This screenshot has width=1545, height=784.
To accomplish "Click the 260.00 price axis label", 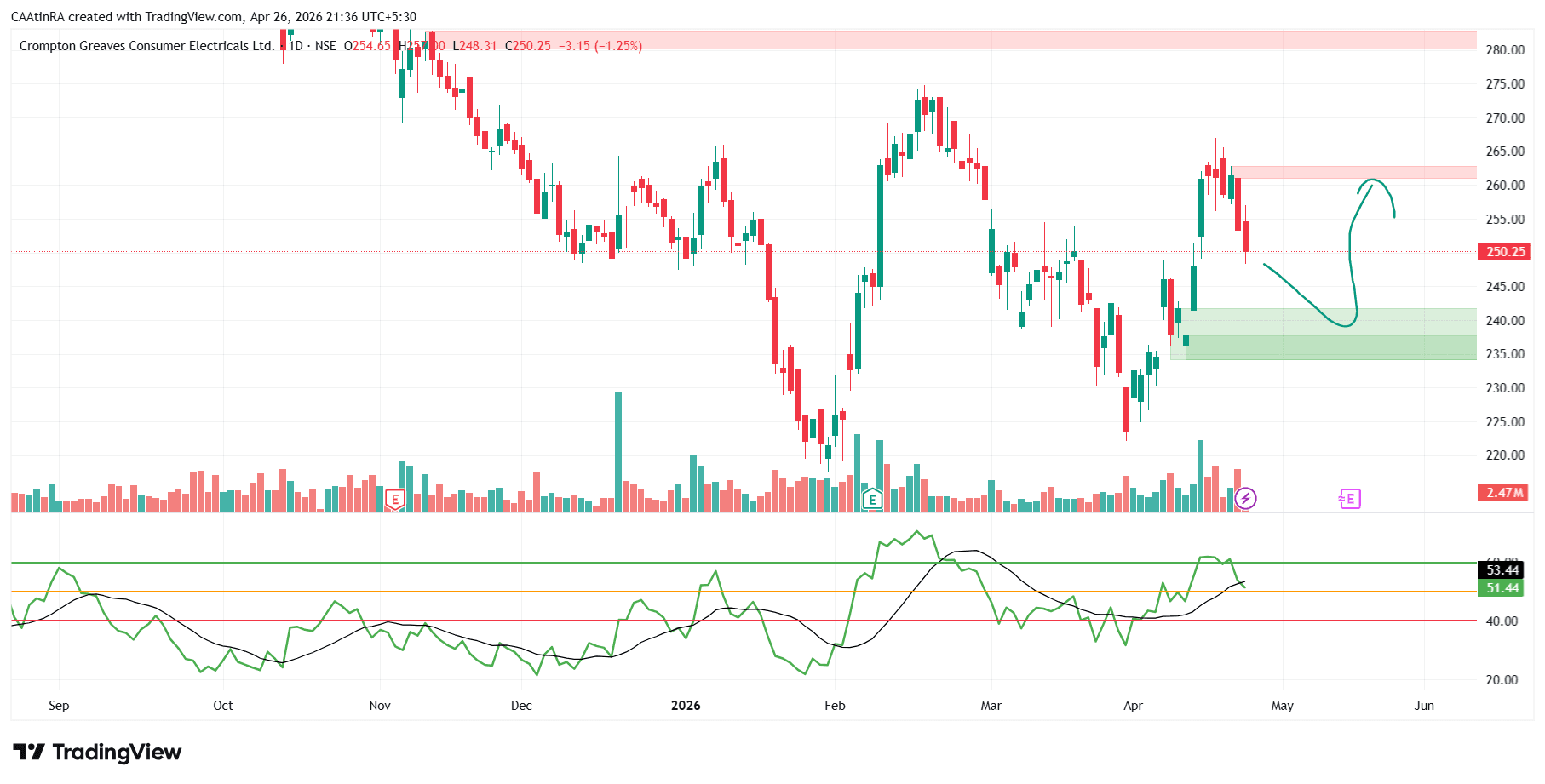I will (x=1505, y=186).
